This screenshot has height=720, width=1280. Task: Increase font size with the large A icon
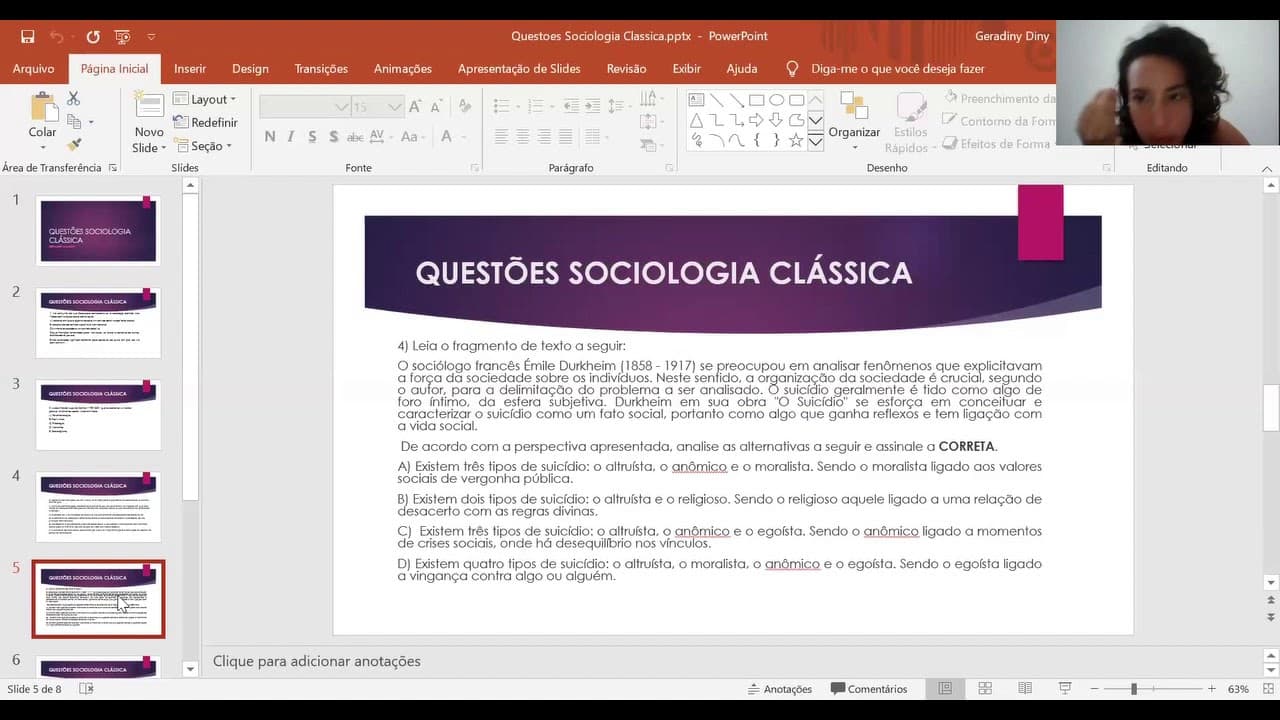coord(416,106)
